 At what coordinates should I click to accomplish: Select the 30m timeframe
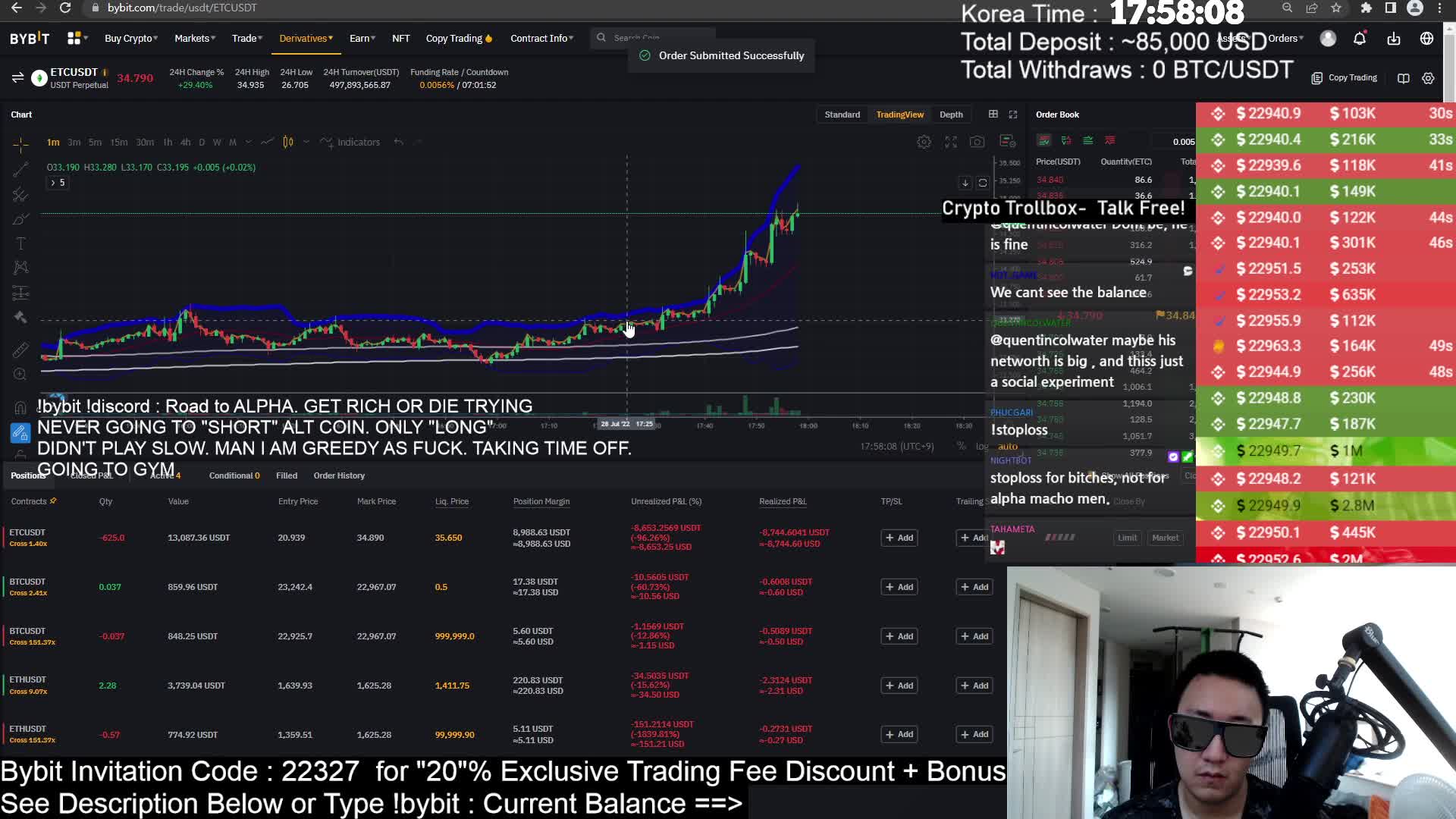pyautogui.click(x=145, y=142)
